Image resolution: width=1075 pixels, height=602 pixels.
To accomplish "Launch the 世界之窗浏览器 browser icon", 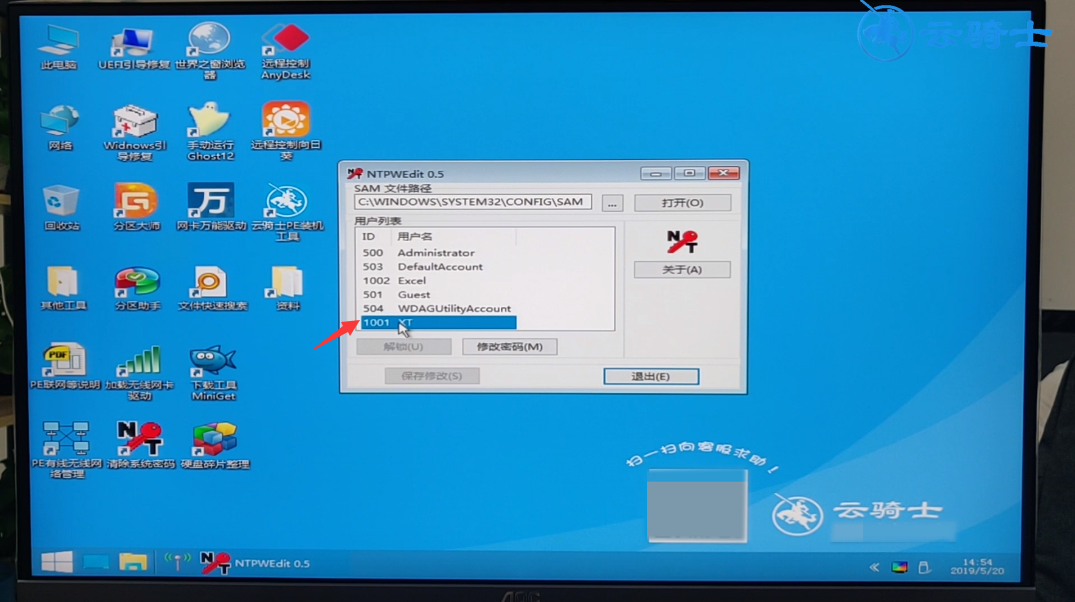I will (209, 46).
